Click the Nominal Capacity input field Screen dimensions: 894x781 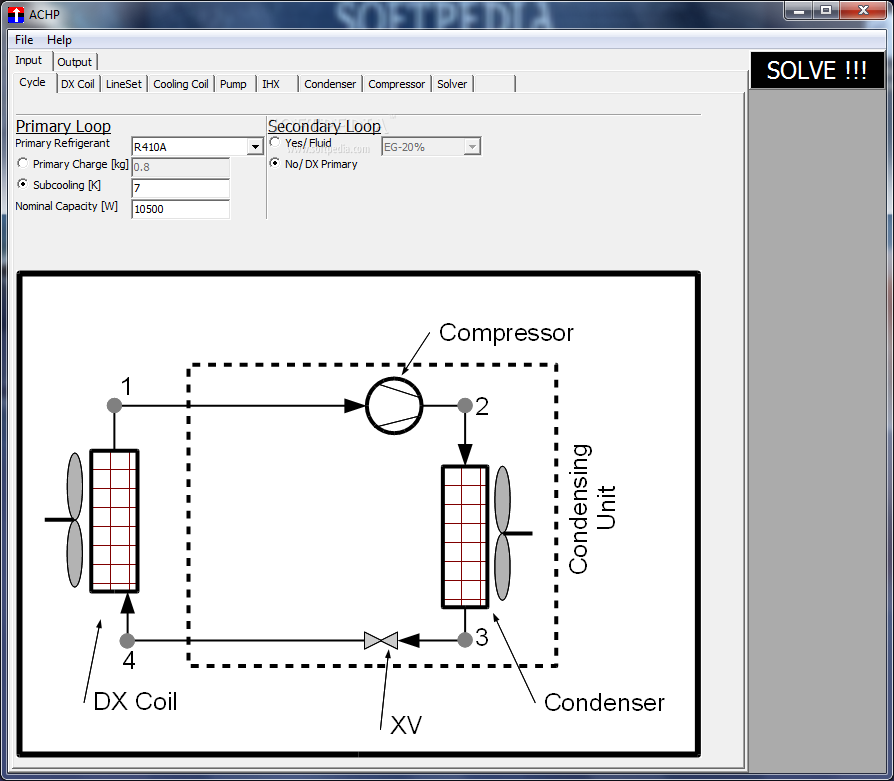(x=180, y=209)
